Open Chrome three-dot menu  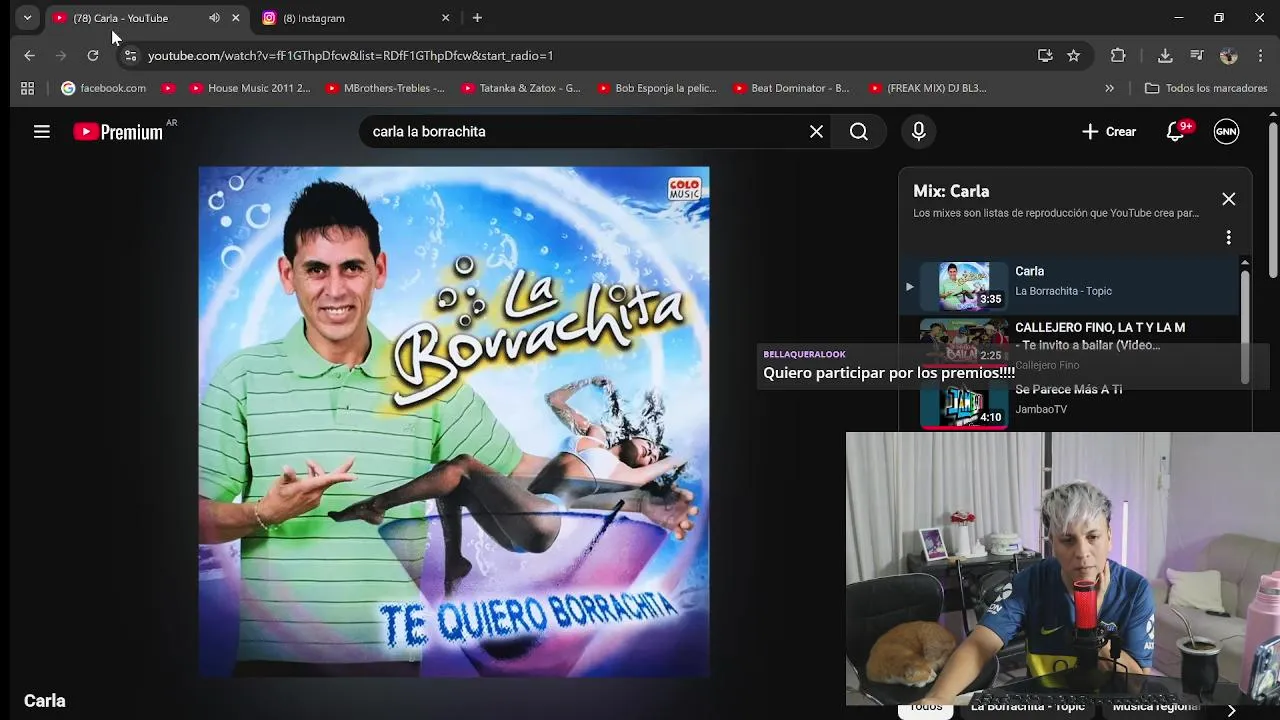coord(1260,56)
